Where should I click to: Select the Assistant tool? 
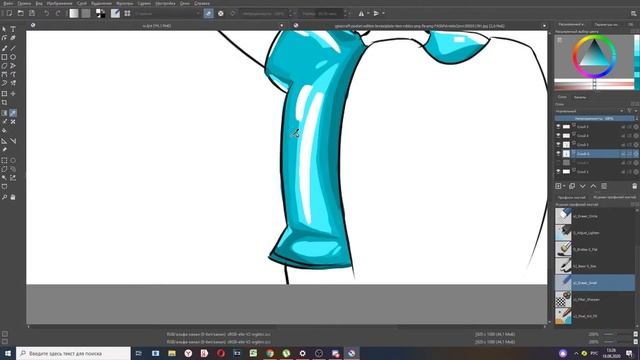[x=4, y=141]
